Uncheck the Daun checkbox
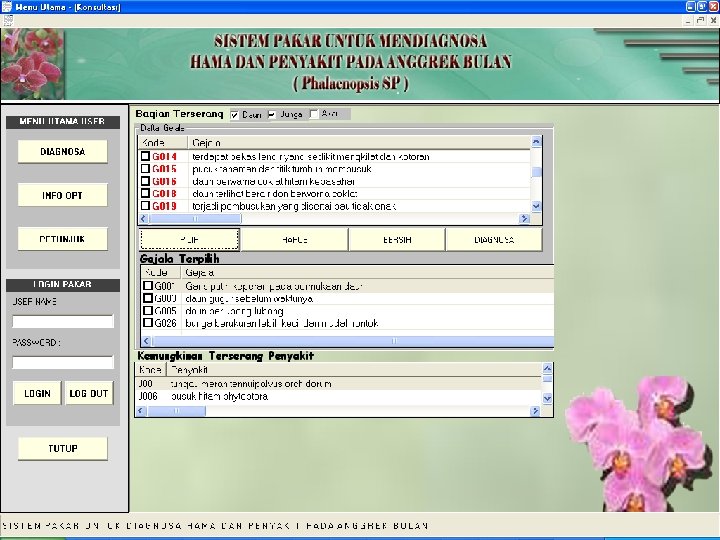This screenshot has height=540, width=720. click(x=235, y=115)
